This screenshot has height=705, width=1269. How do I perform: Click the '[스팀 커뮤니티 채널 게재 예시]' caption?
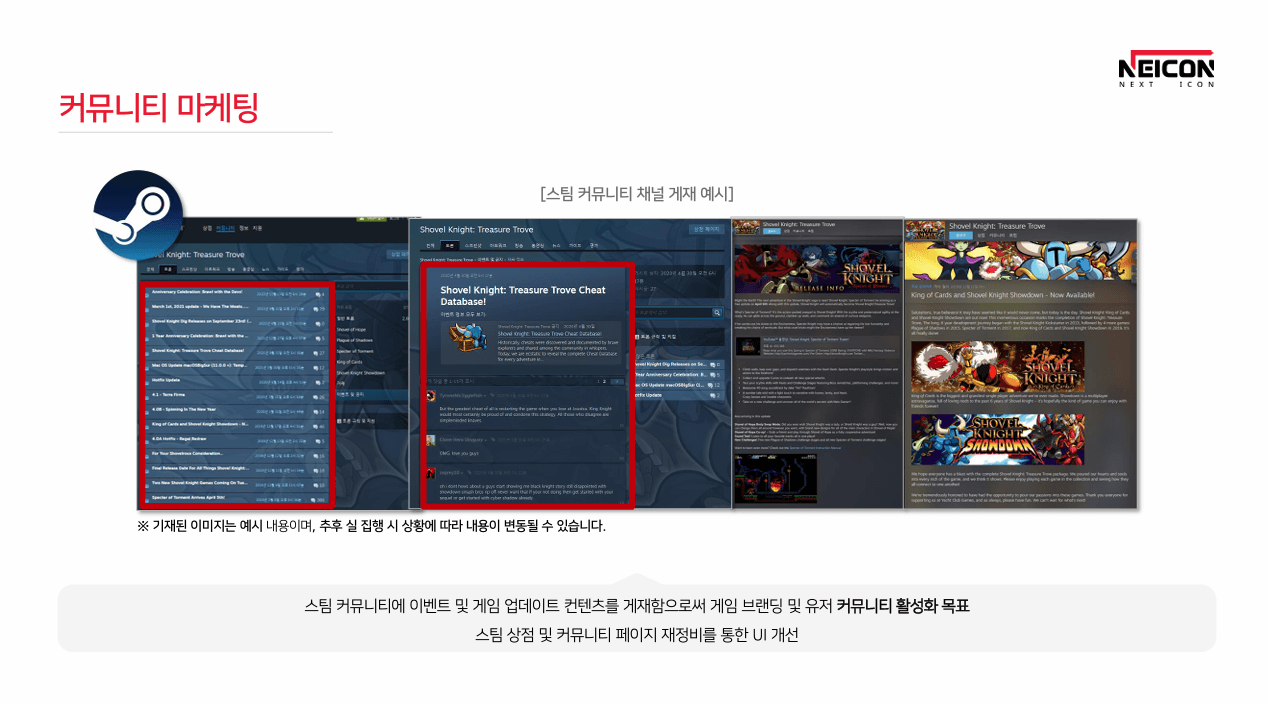(636, 193)
